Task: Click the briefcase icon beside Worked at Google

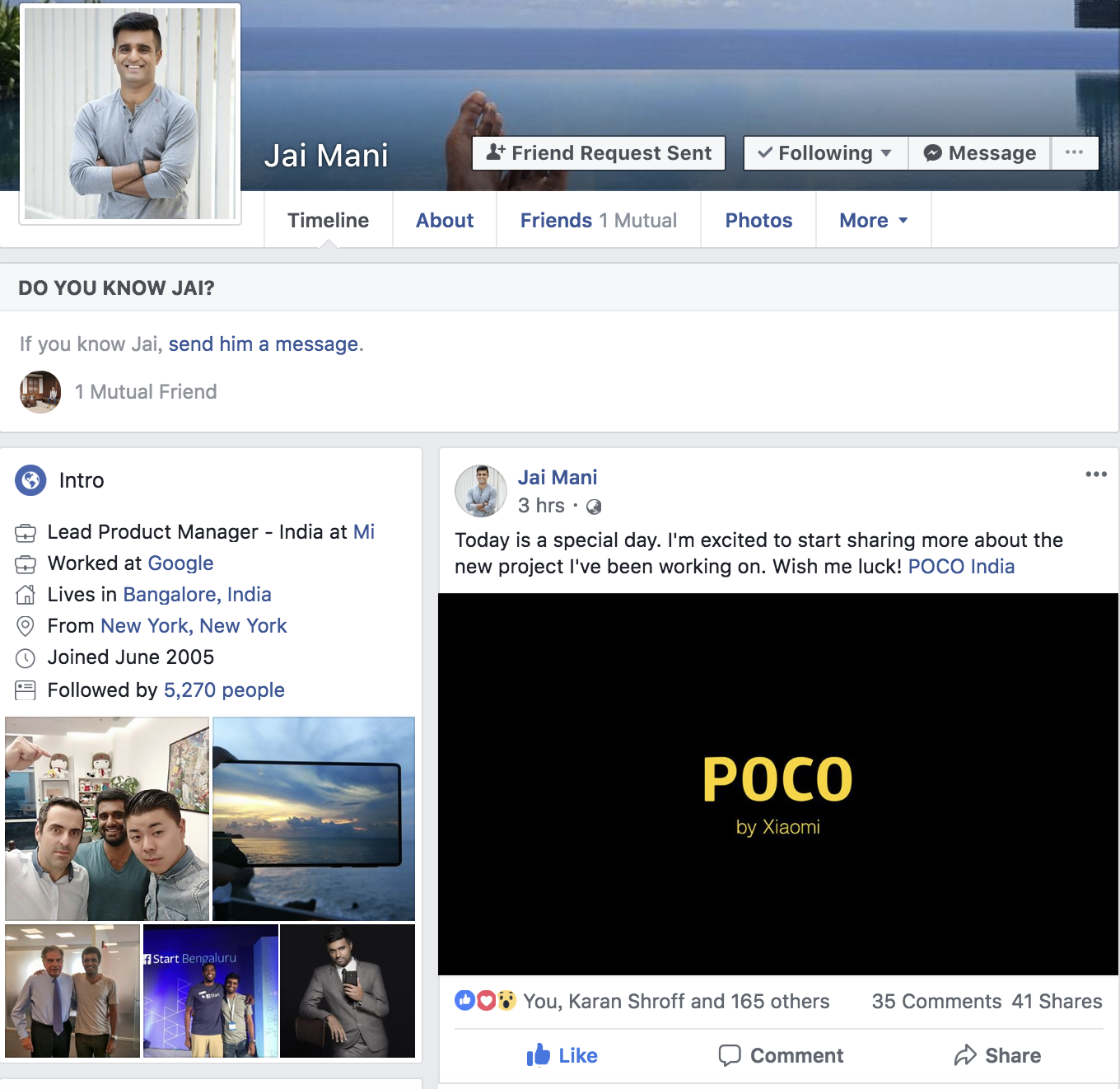Action: (26, 564)
